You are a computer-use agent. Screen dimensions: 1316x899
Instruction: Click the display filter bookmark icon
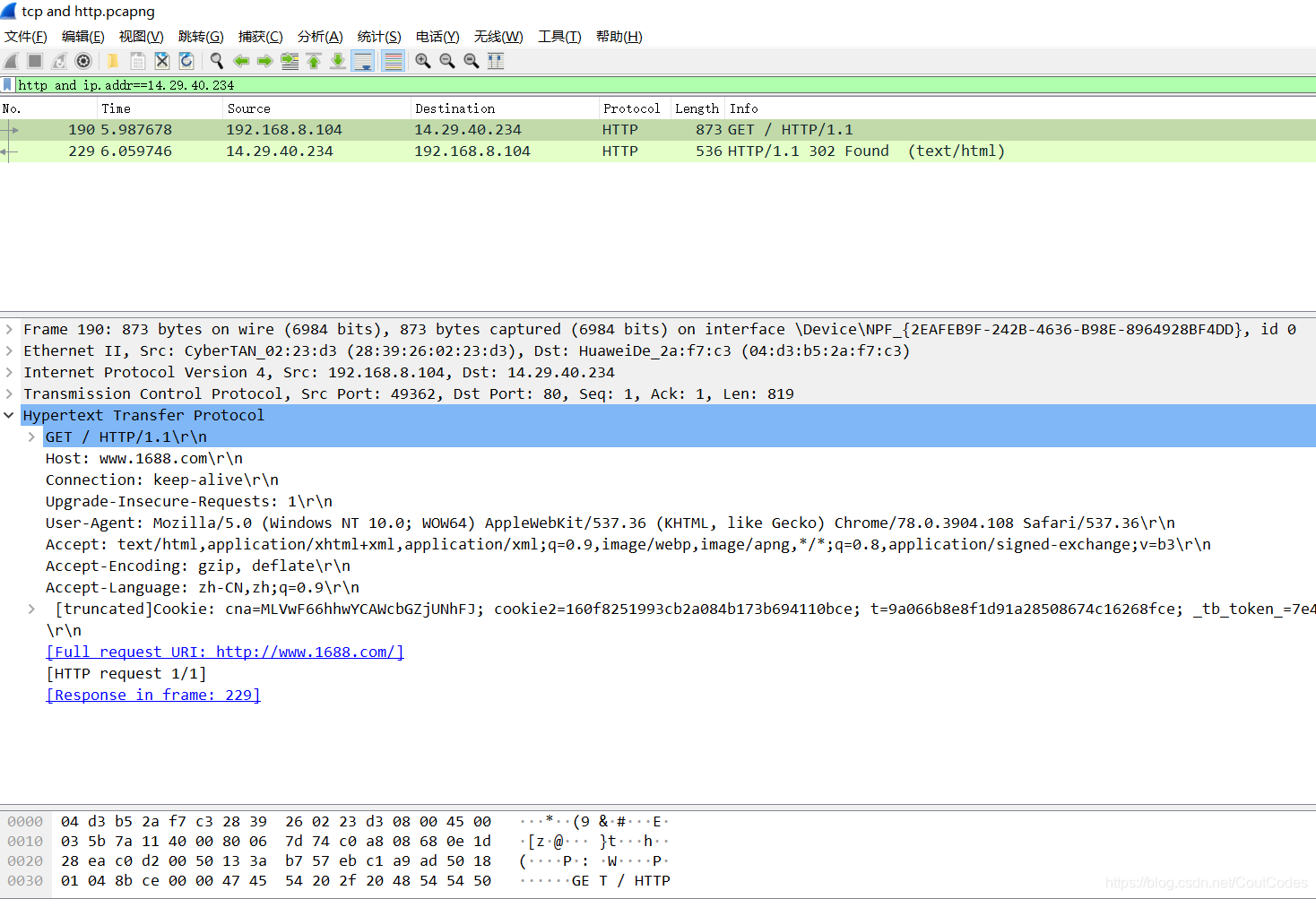(8, 85)
